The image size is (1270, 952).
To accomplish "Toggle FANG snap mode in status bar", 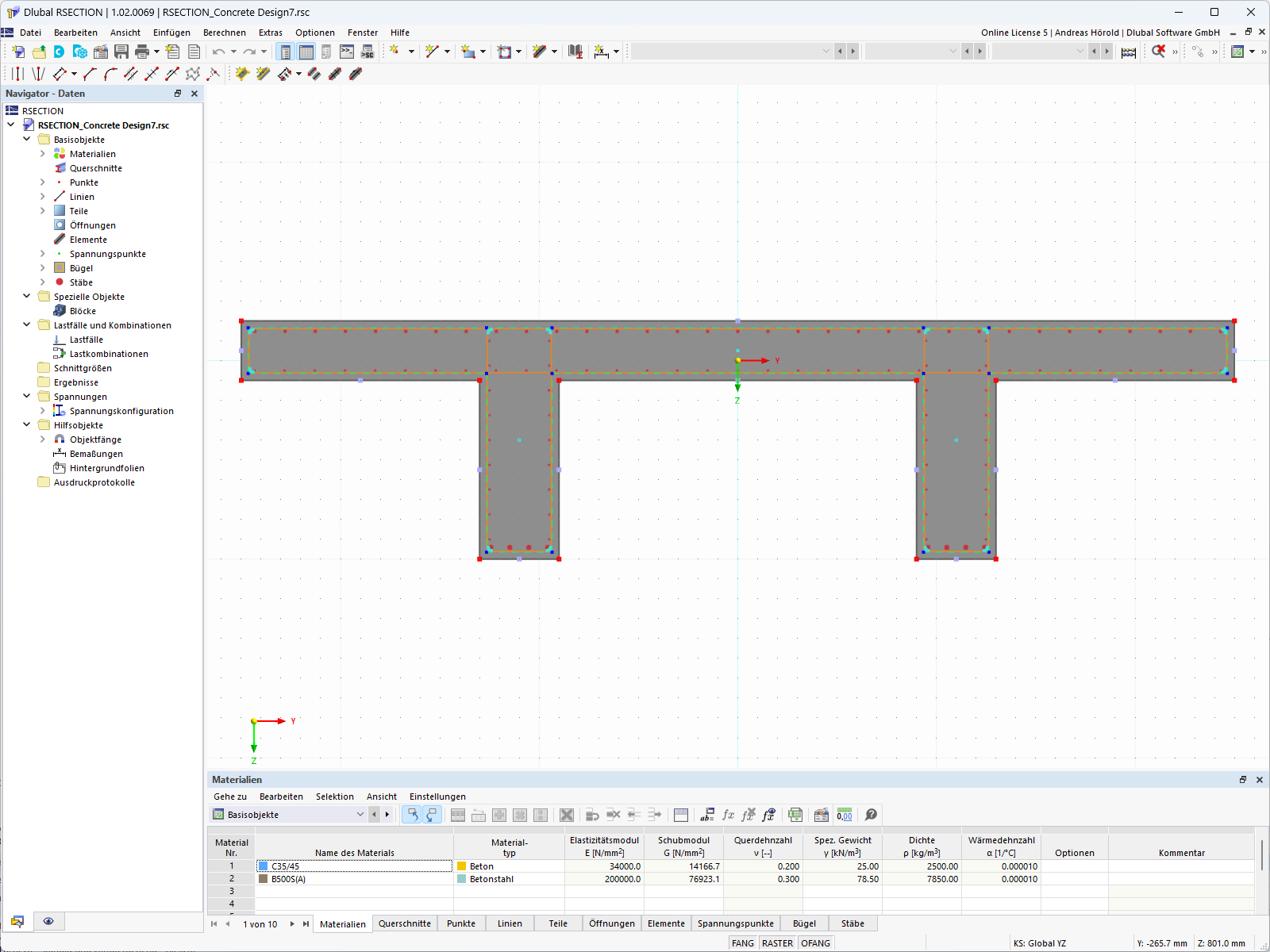I will tap(743, 943).
